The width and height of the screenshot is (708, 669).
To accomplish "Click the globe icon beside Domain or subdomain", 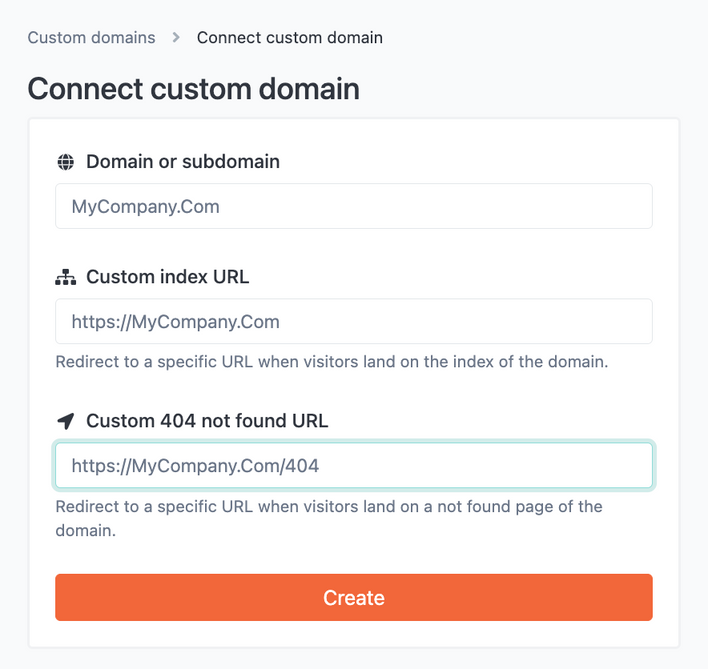I will [65, 162].
